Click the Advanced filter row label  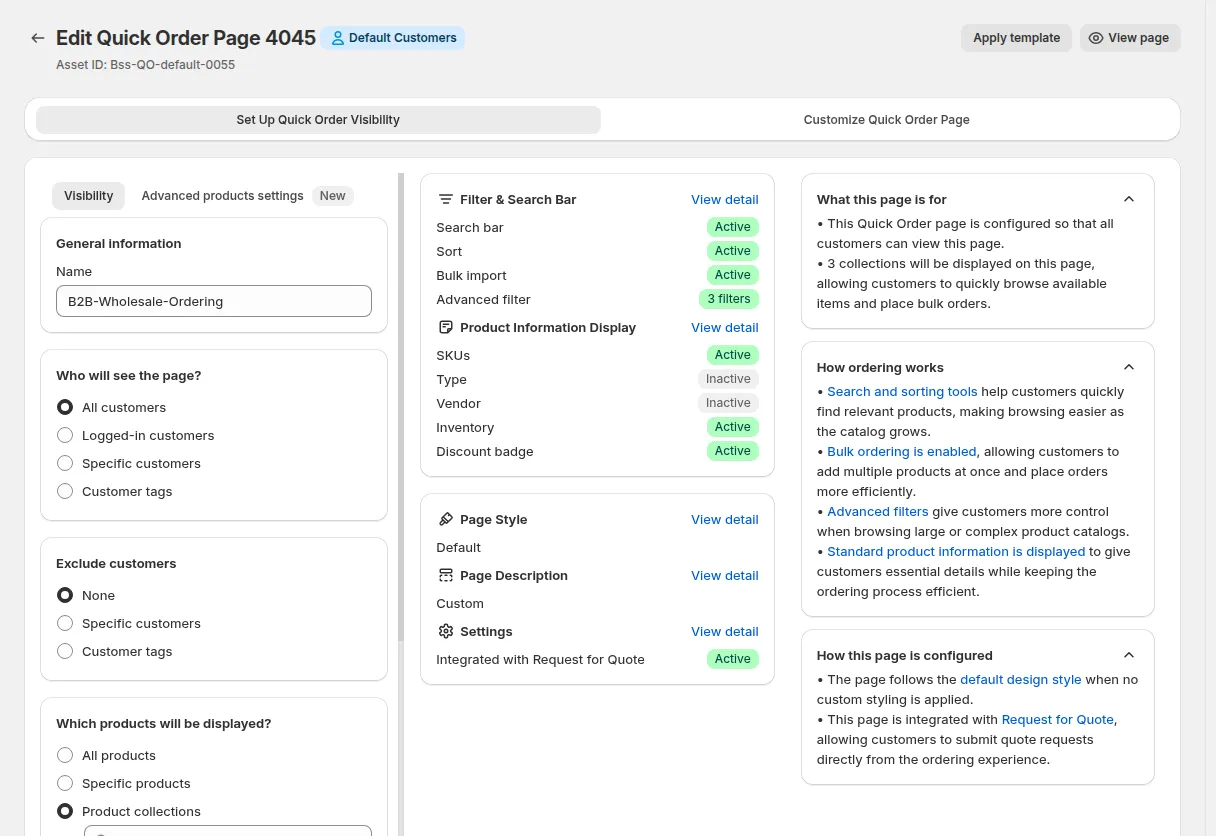tap(484, 299)
